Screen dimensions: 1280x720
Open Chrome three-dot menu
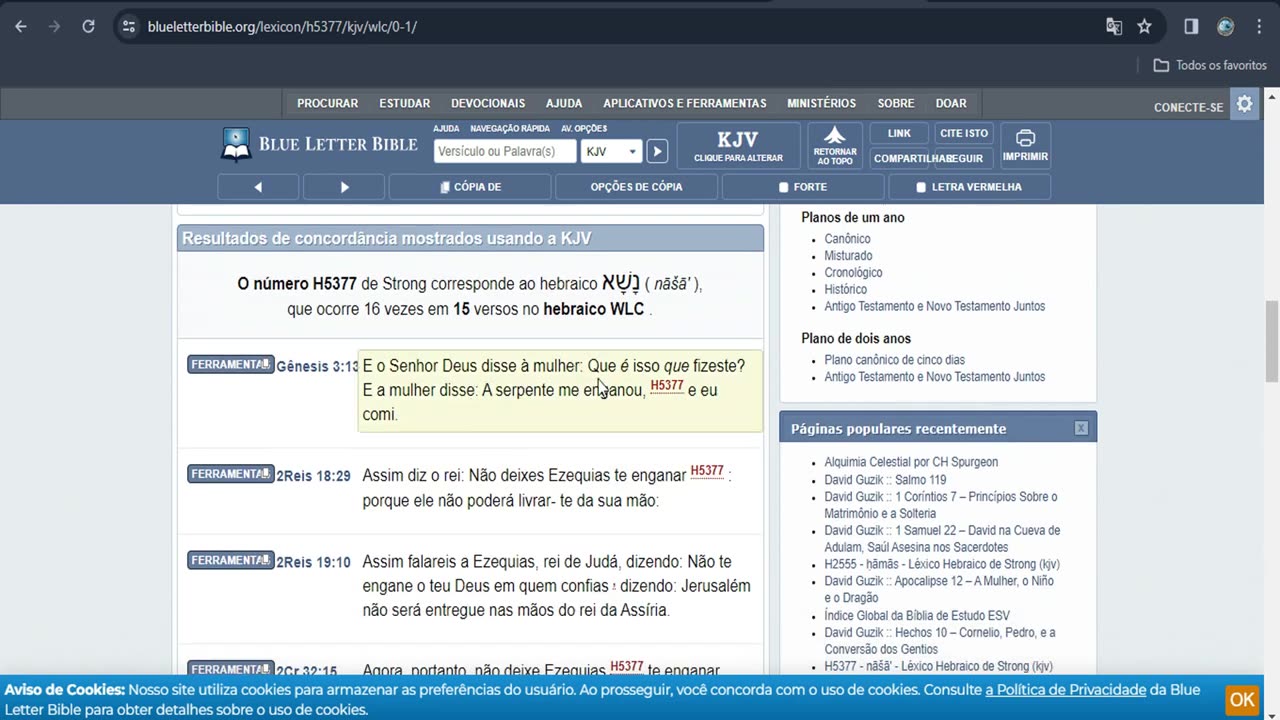pos(1259,27)
